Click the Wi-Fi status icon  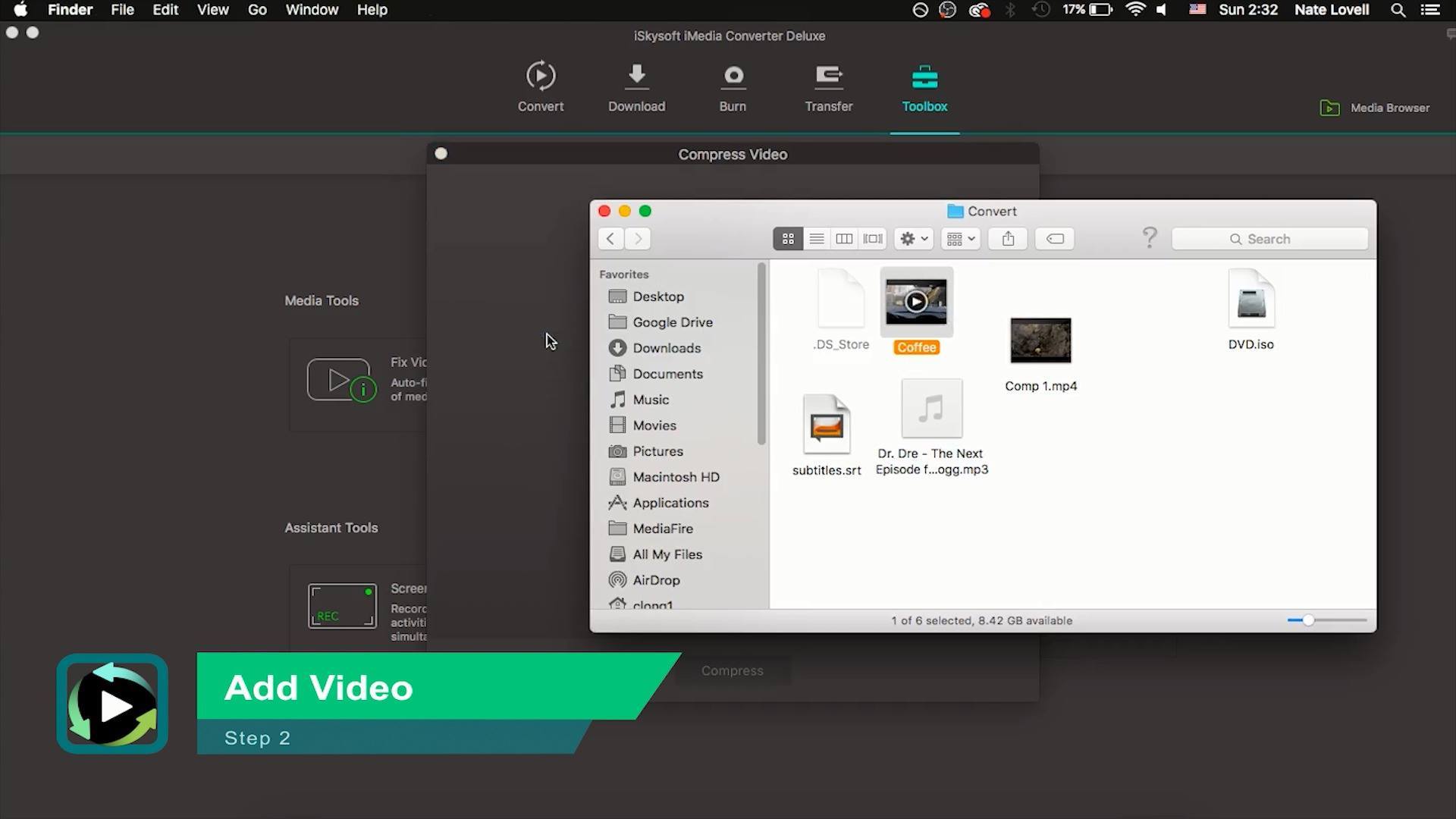[x=1135, y=10]
